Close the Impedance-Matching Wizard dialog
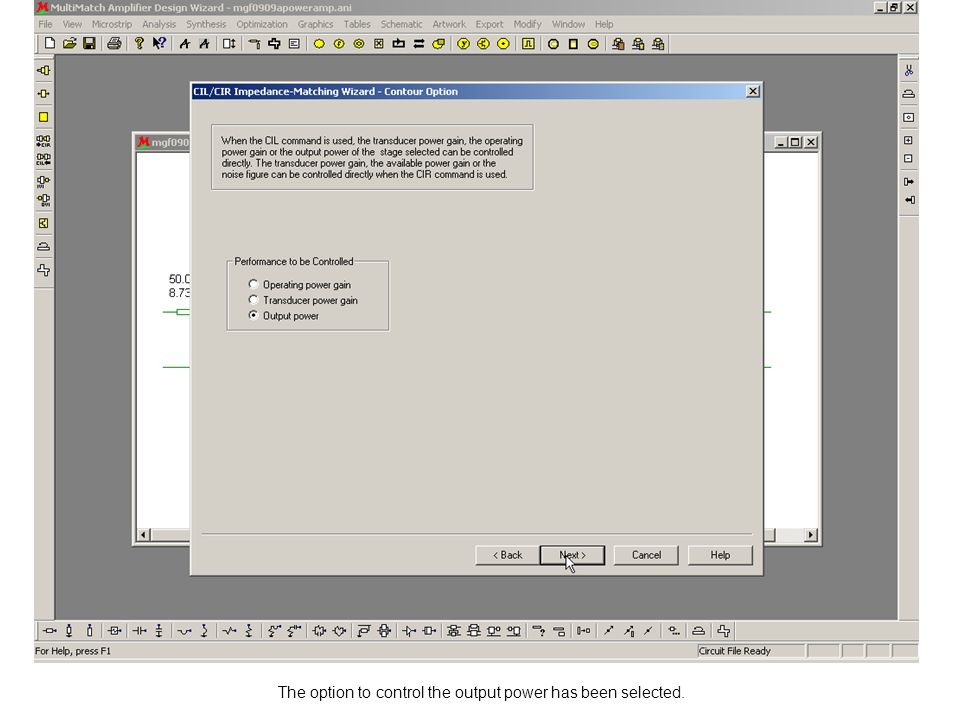960x720 pixels. tap(753, 91)
